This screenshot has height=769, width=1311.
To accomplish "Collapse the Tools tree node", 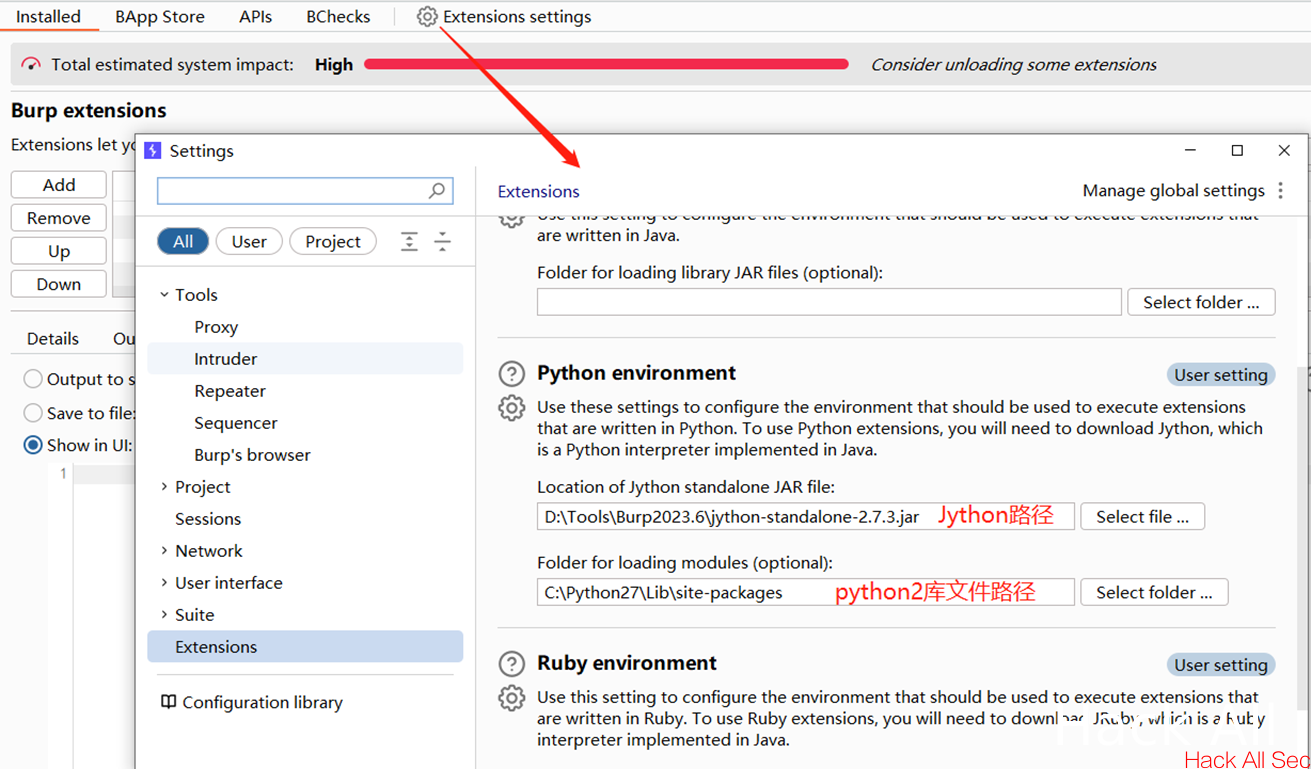I will [x=164, y=295].
